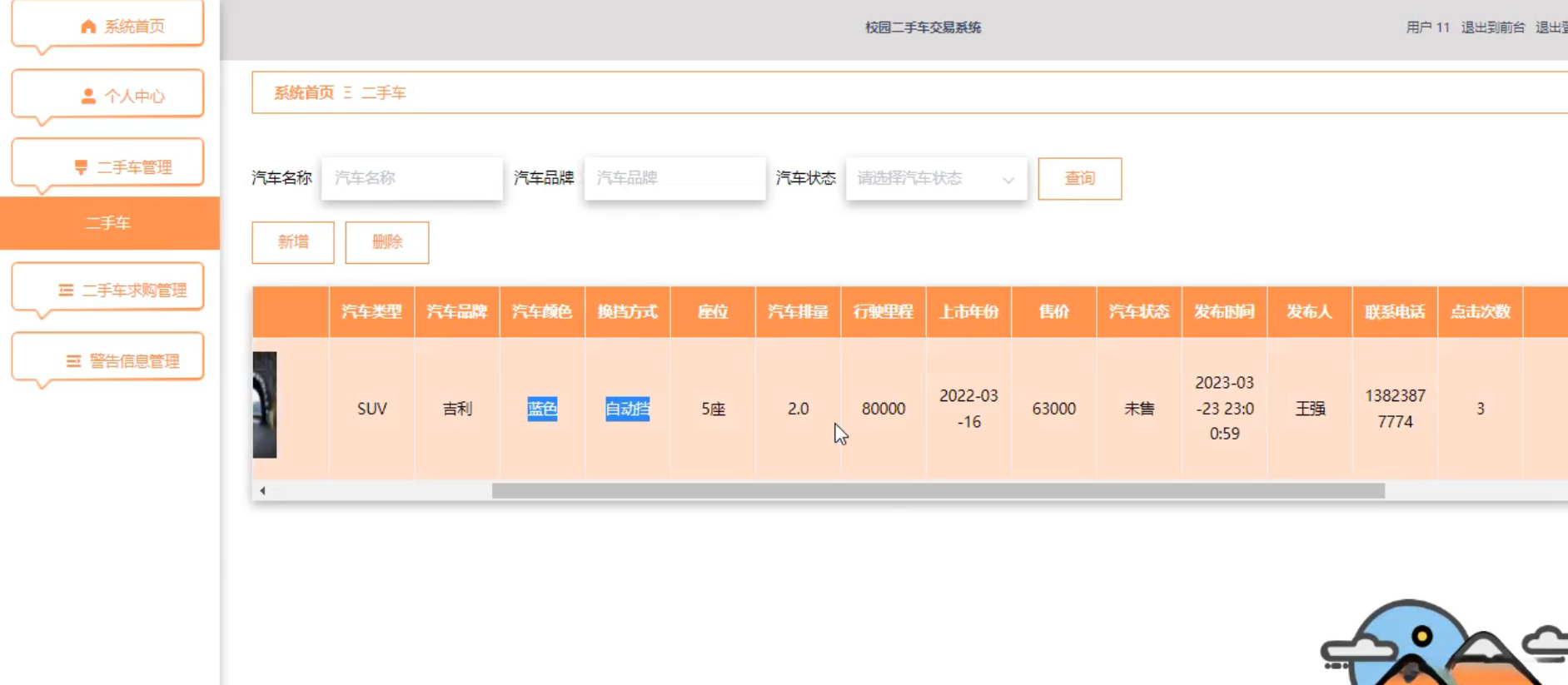This screenshot has height=685, width=1568.
Task: Click the 系统首页 breadcrumb link
Action: coord(304,92)
